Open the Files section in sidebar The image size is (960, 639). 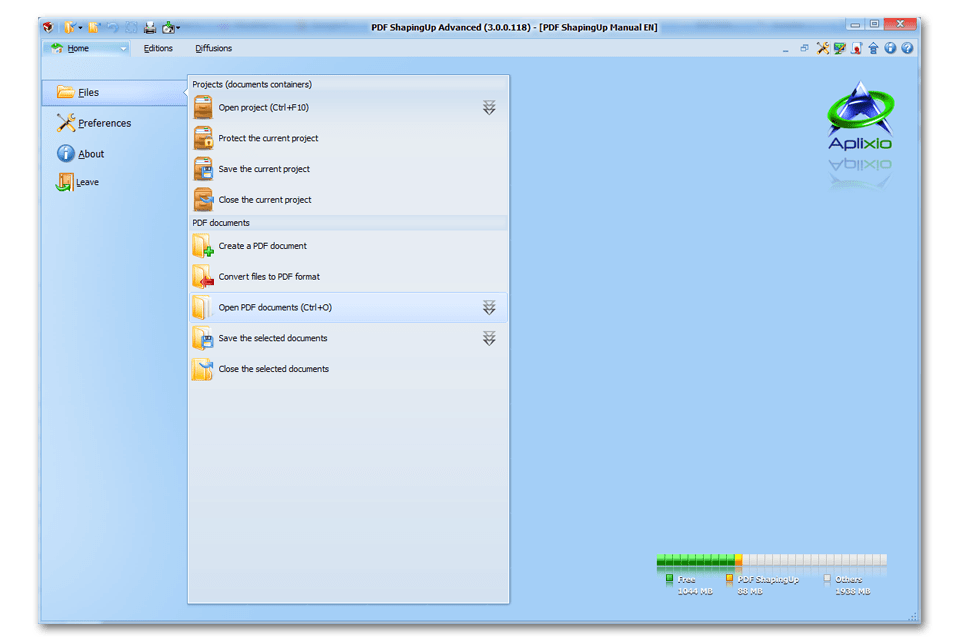[114, 92]
